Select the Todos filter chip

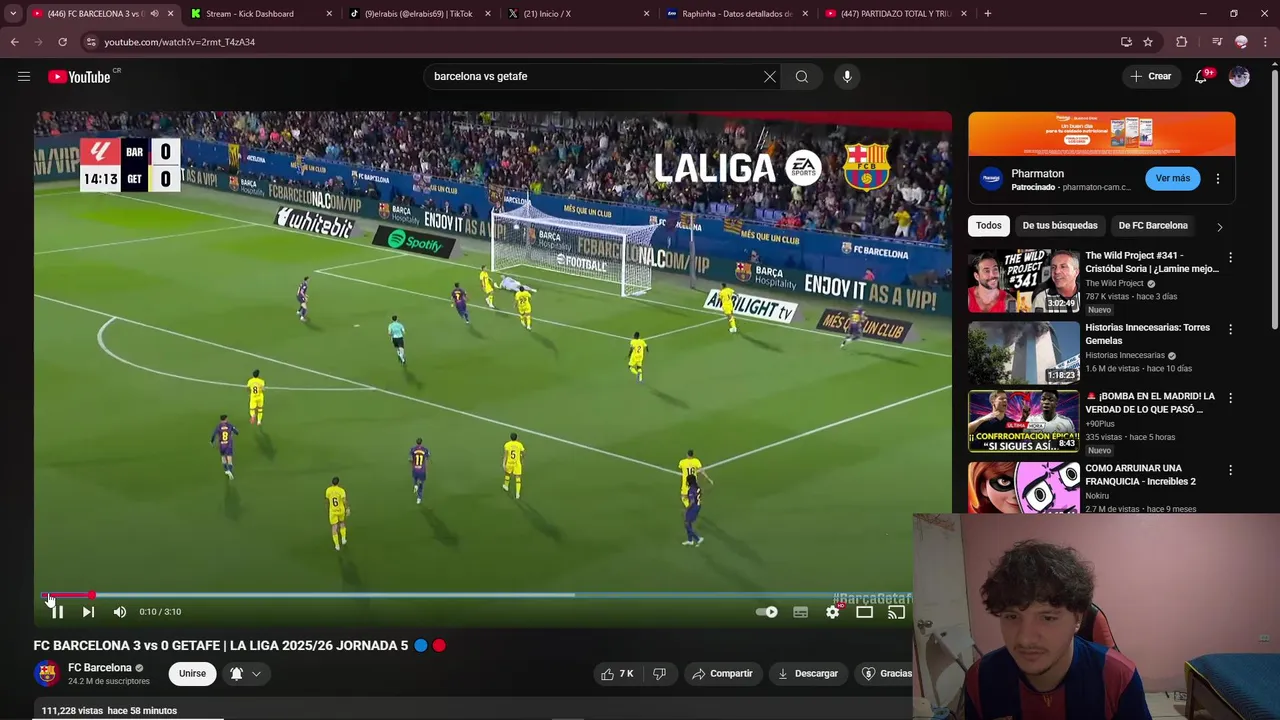point(989,226)
